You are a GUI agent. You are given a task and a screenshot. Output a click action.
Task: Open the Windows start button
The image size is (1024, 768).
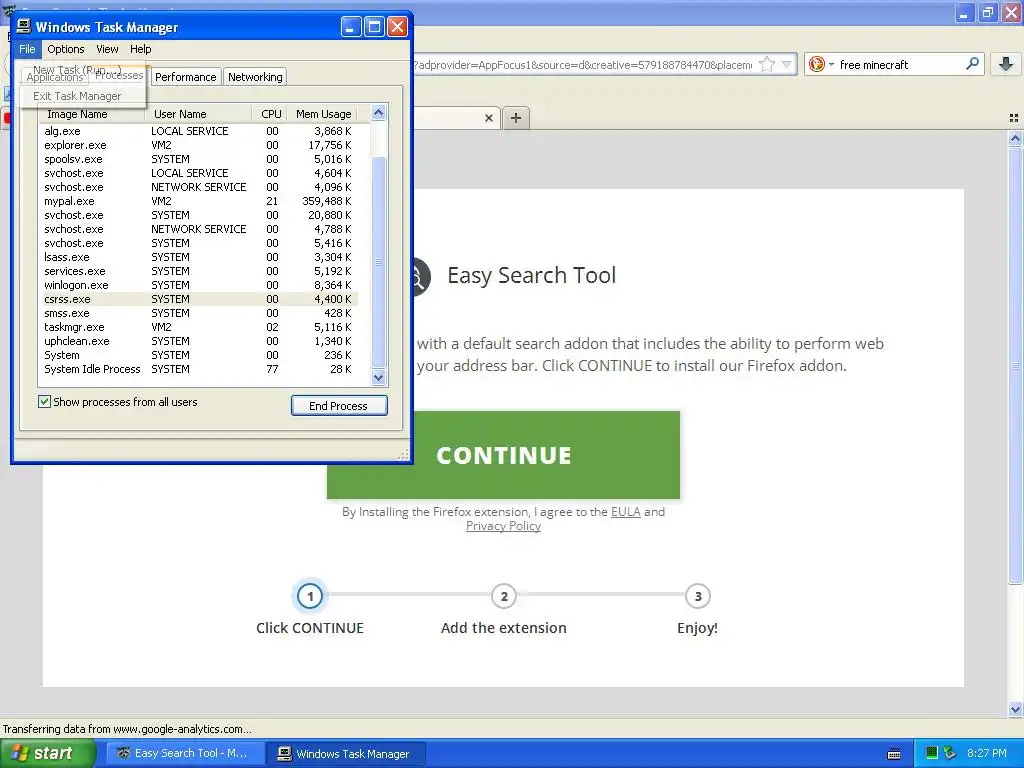pyautogui.click(x=47, y=753)
